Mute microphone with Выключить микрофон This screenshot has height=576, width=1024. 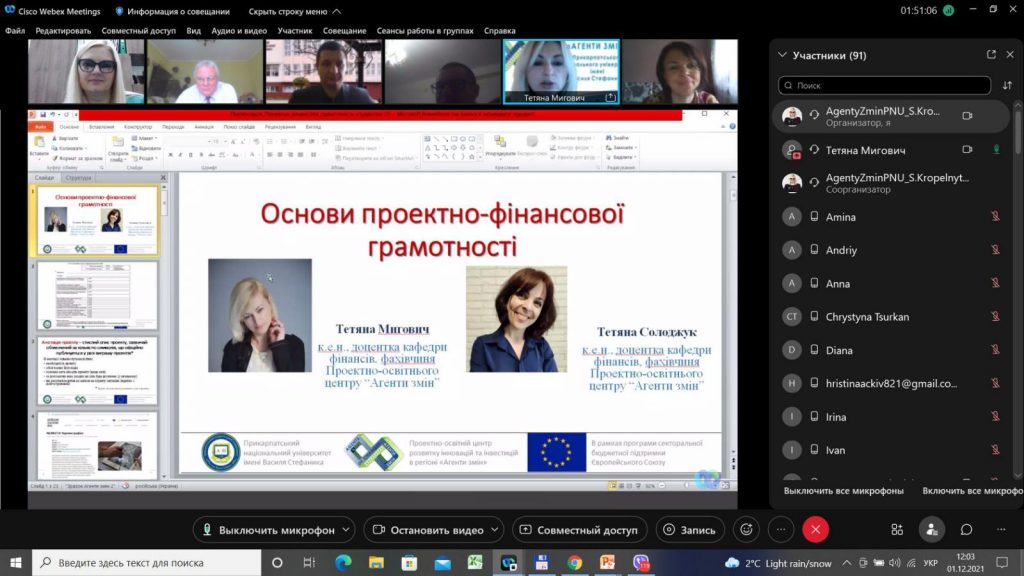(268, 530)
